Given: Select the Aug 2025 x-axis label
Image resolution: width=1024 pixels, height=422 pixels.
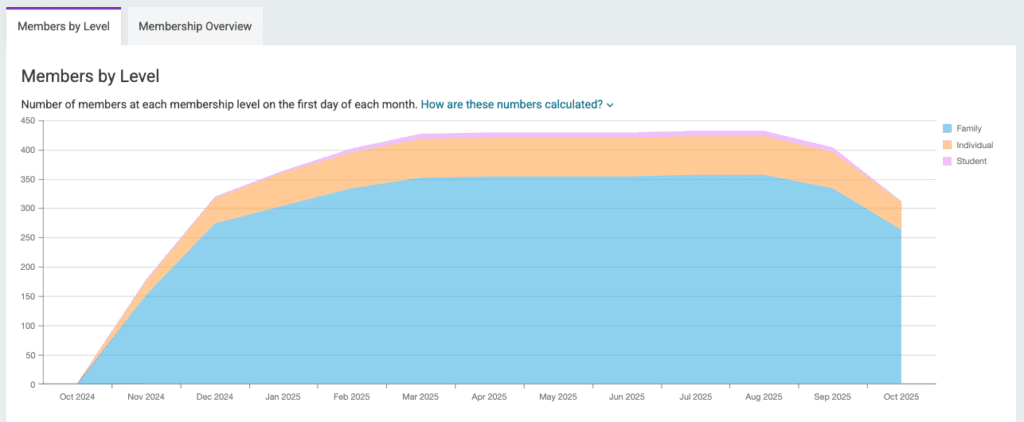Looking at the screenshot, I should tap(764, 398).
